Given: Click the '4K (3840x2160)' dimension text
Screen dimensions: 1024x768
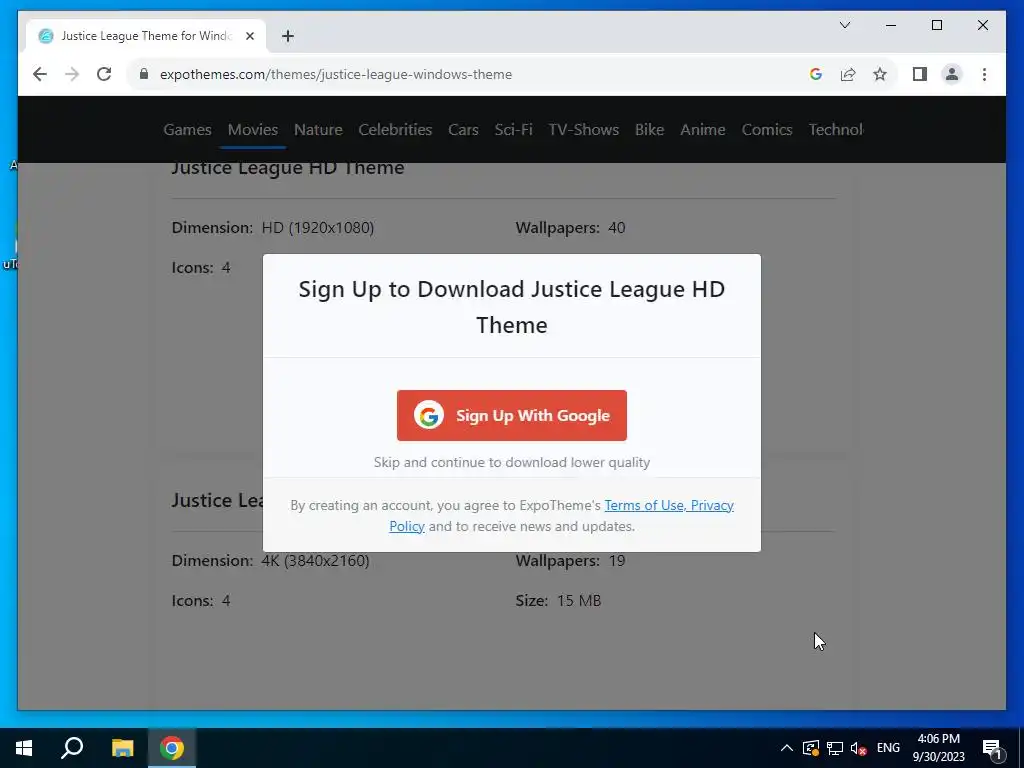Looking at the screenshot, I should [x=315, y=561].
